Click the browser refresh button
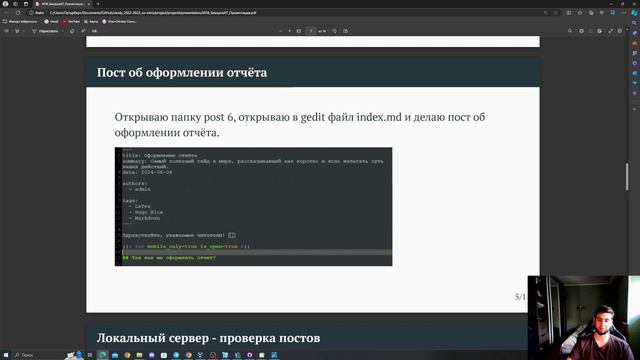 [18, 13]
